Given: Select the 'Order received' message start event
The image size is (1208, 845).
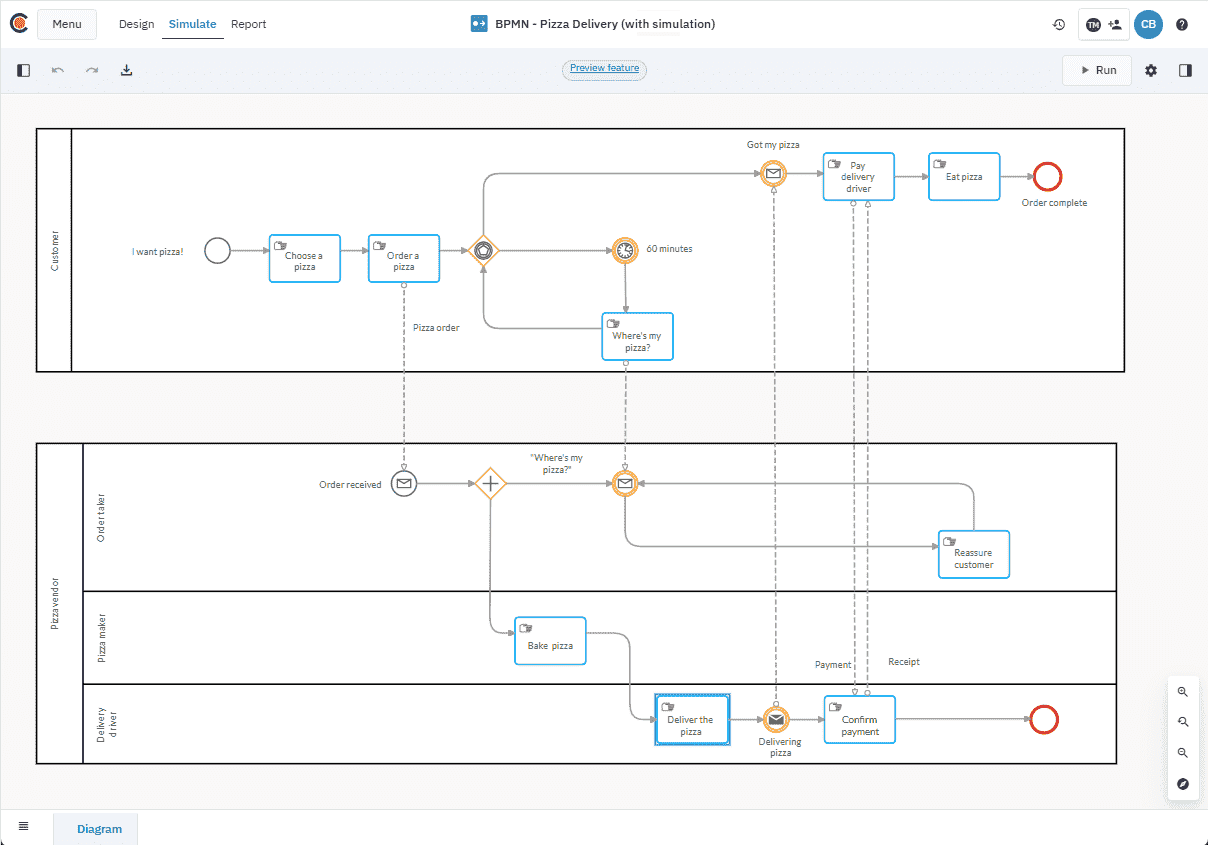Looking at the screenshot, I should tap(403, 484).
